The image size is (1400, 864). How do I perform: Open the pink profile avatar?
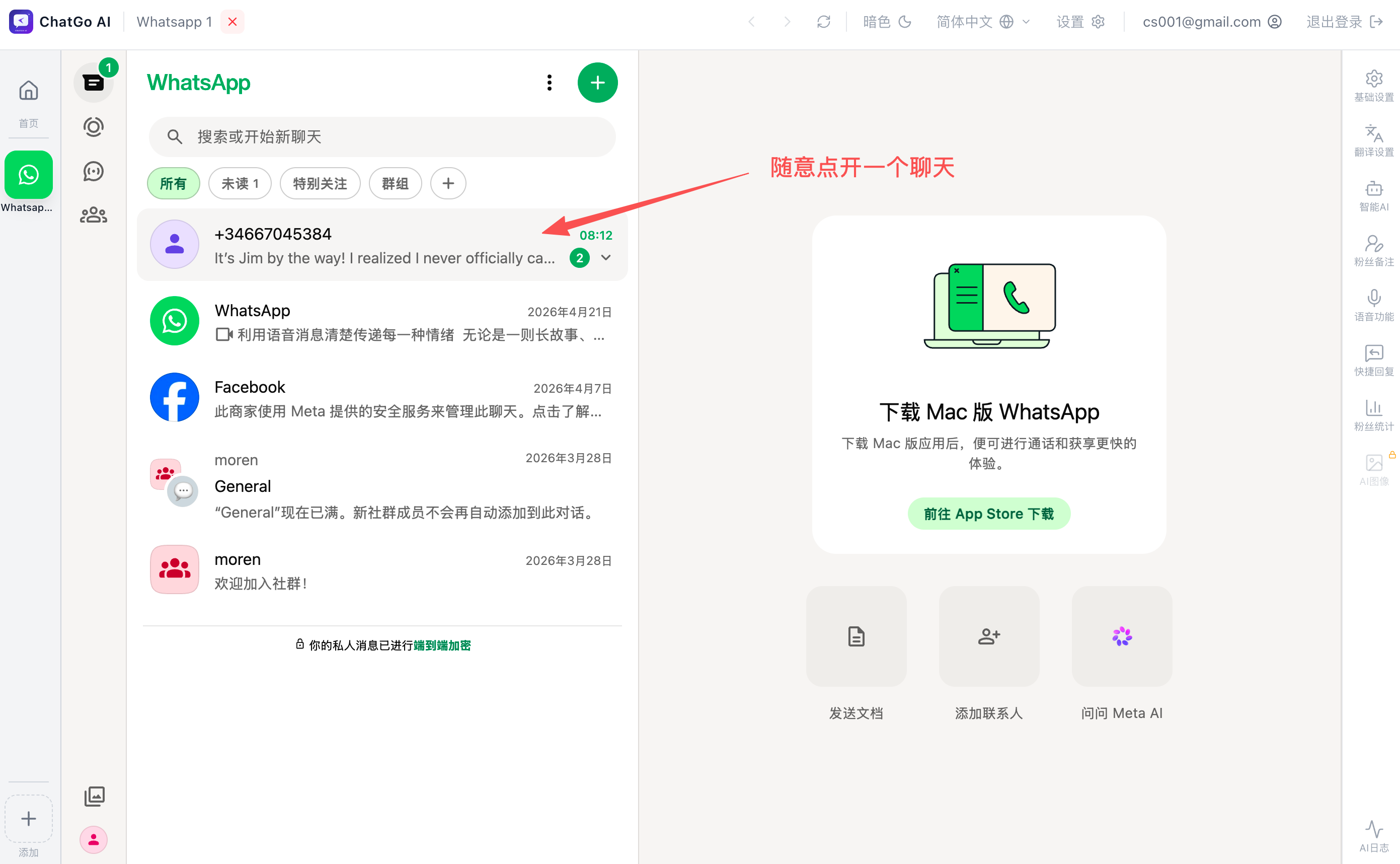pyautogui.click(x=94, y=840)
